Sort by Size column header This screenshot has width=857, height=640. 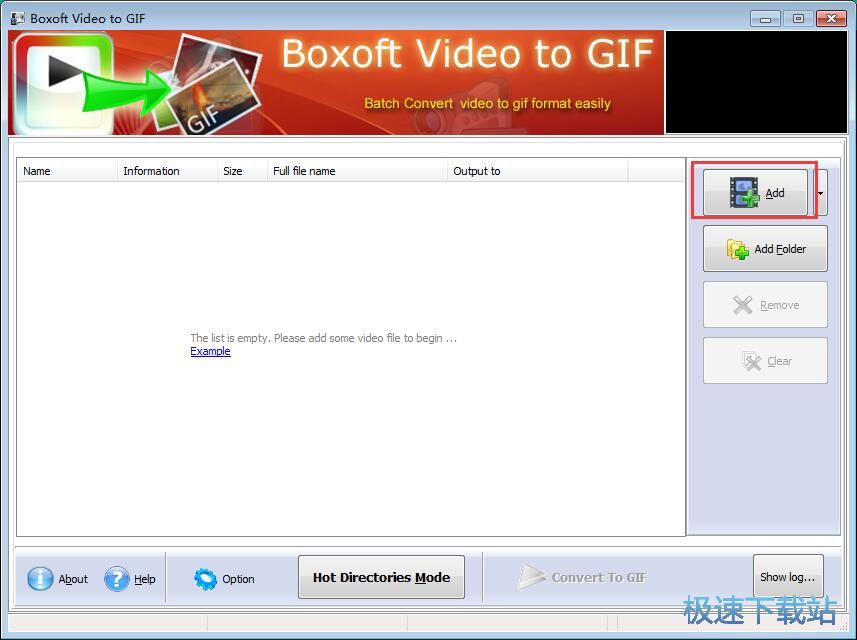coord(242,171)
